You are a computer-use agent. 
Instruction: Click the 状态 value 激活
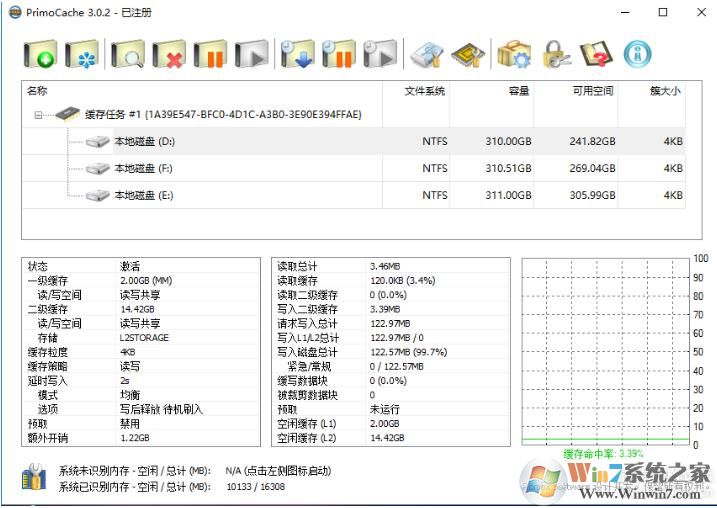[x=130, y=266]
